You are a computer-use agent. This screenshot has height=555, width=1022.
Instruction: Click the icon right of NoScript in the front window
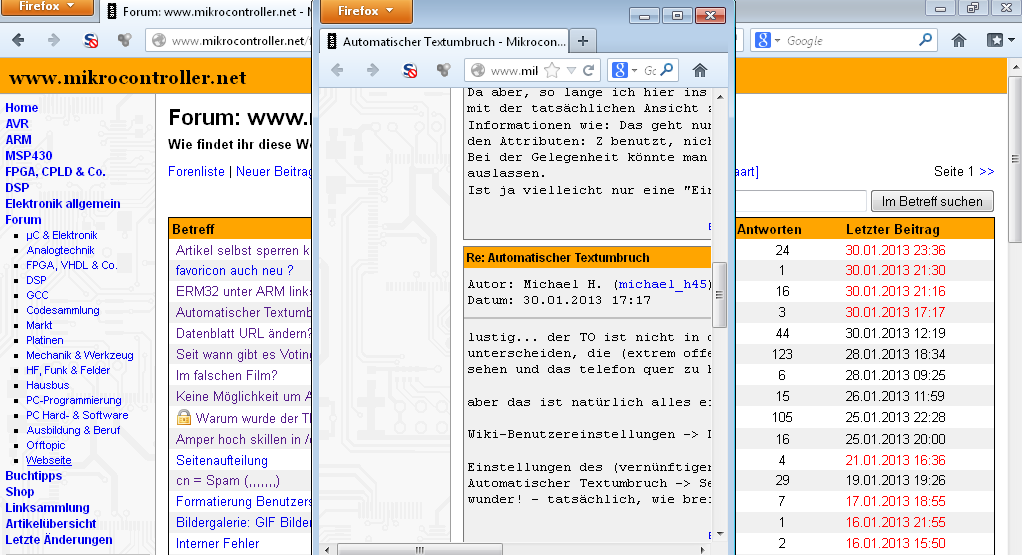tap(443, 70)
